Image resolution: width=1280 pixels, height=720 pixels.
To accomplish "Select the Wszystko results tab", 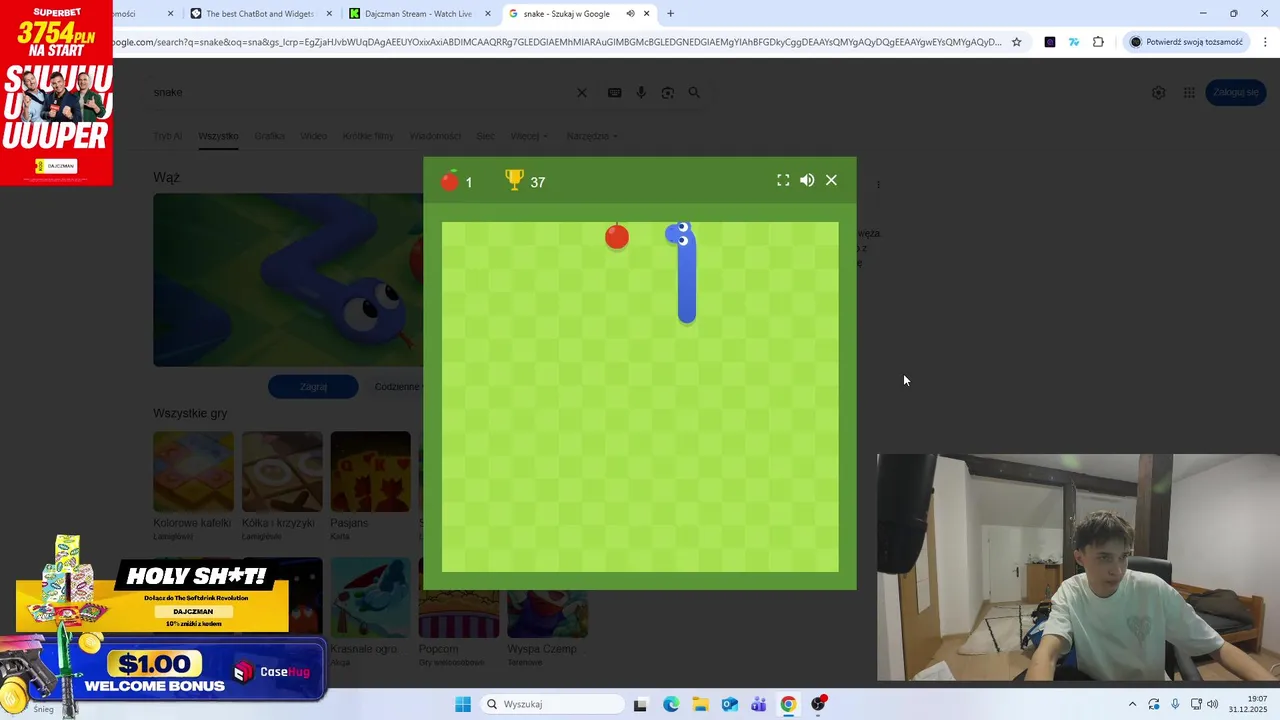I will point(218,136).
